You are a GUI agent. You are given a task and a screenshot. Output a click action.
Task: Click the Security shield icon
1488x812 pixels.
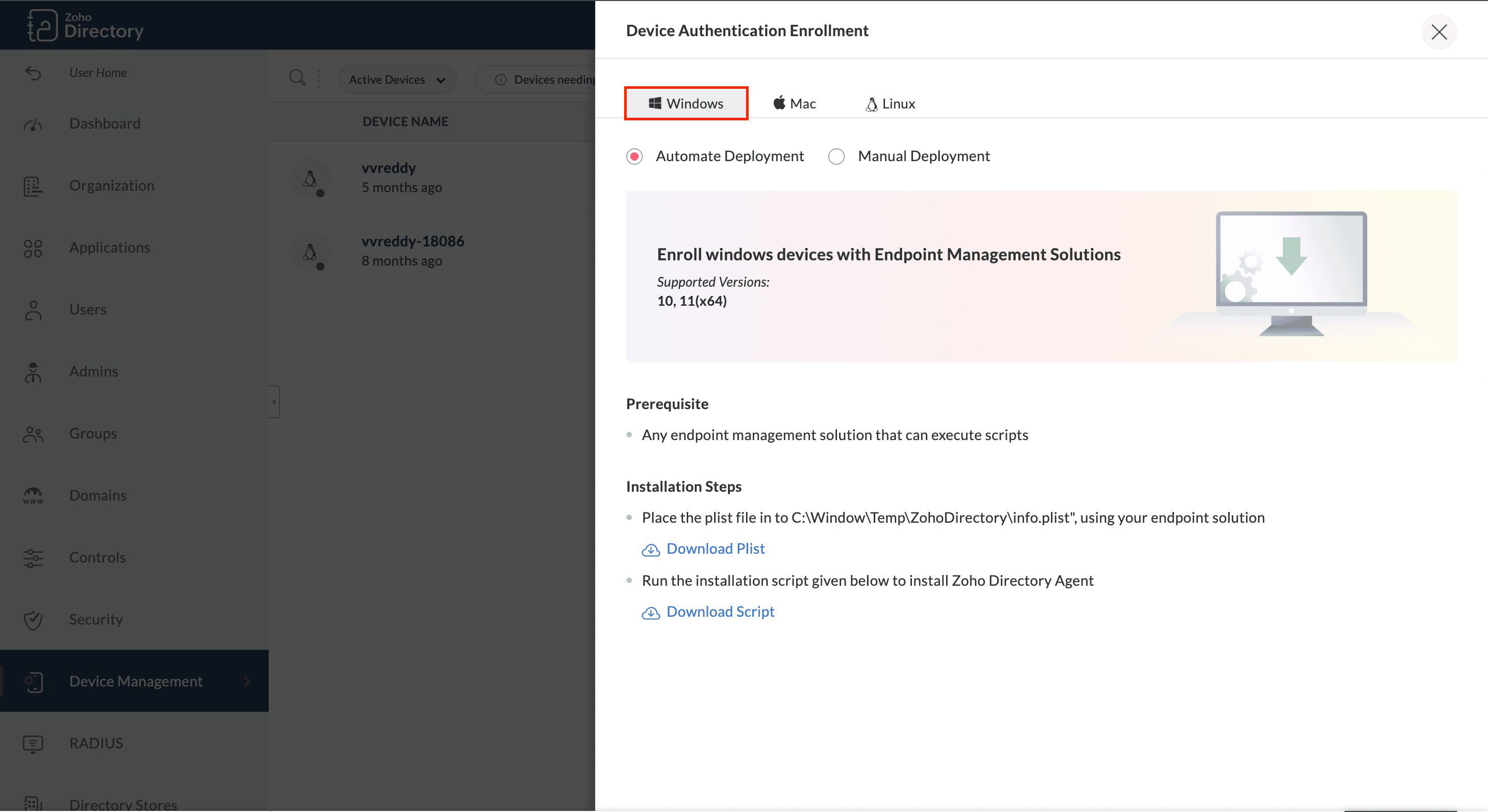33,620
